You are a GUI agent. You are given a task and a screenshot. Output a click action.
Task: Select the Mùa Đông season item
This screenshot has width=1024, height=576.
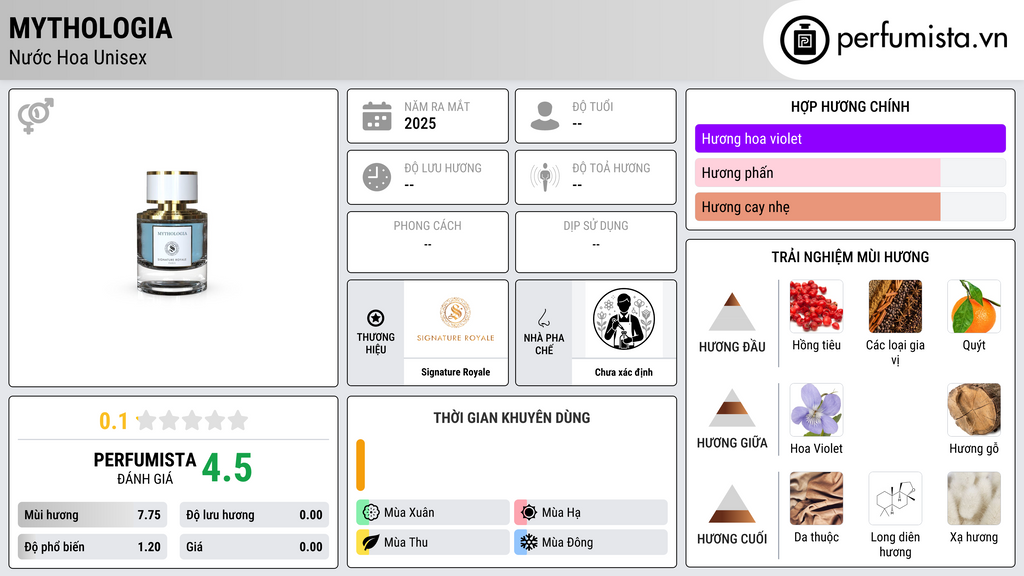pyautogui.click(x=591, y=542)
